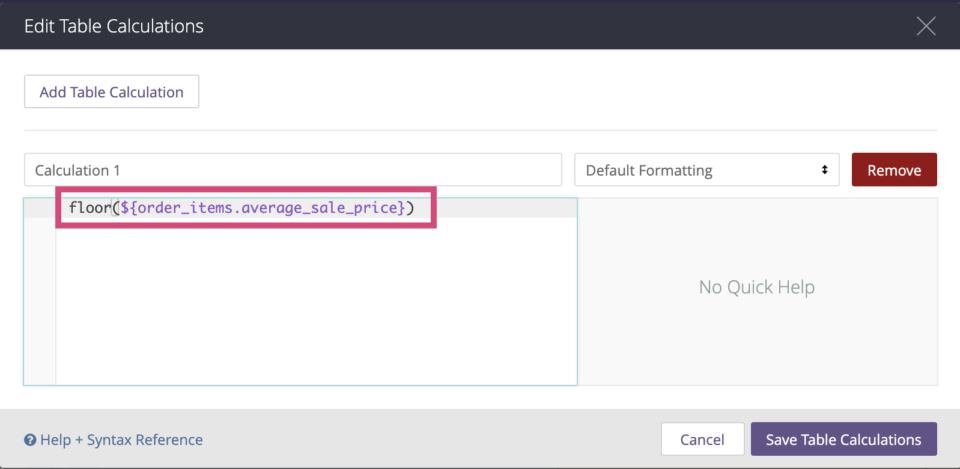Open Help + Syntax Reference link
The height and width of the screenshot is (469, 960).
121,440
